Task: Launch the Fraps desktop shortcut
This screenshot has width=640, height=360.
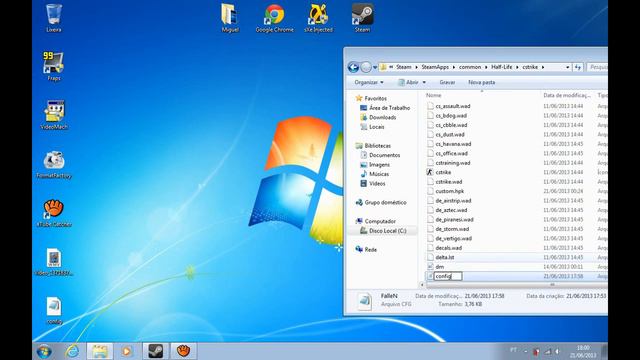Action: click(53, 66)
